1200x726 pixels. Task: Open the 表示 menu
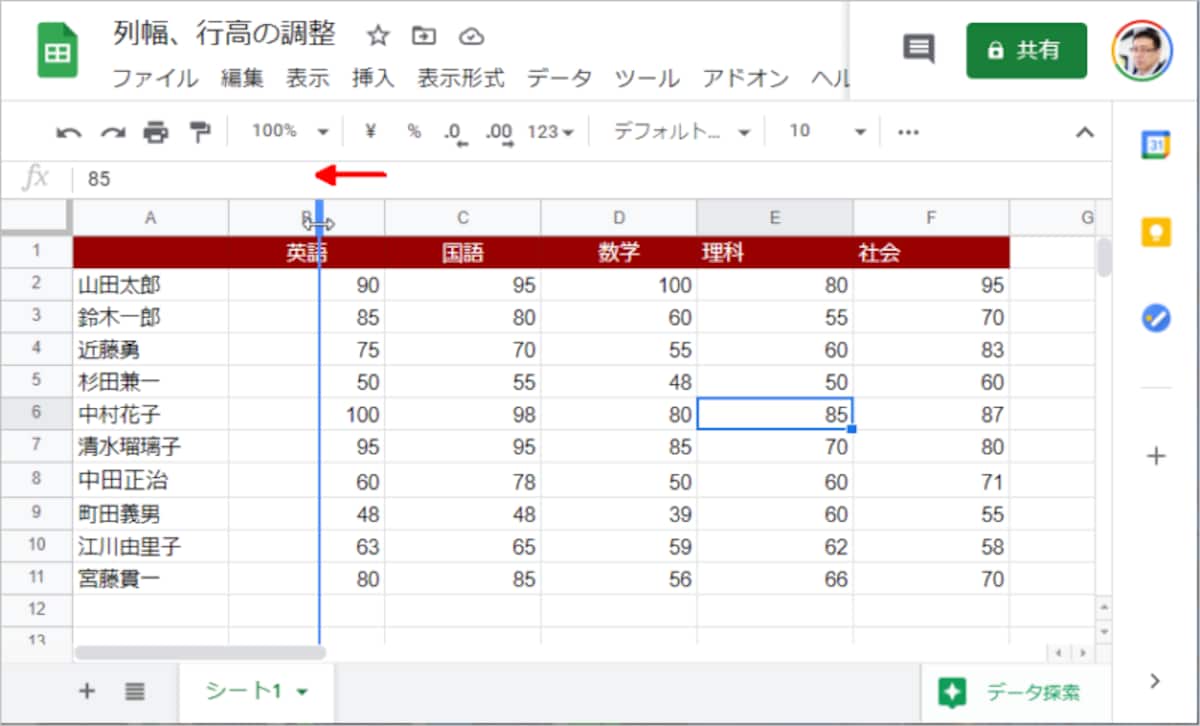click(308, 78)
